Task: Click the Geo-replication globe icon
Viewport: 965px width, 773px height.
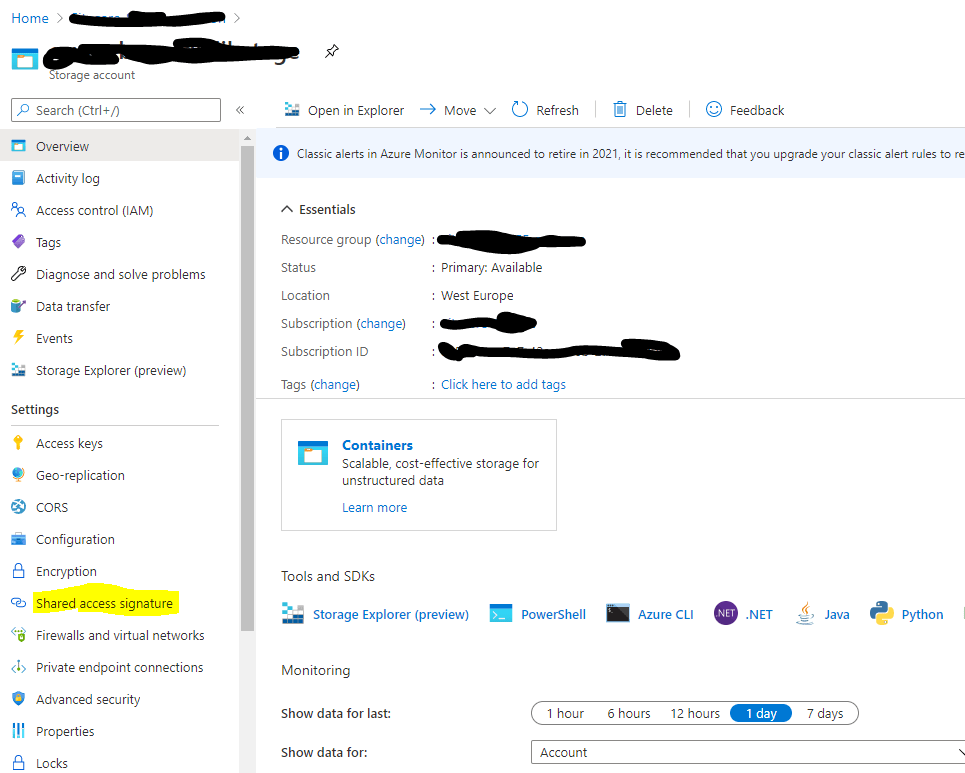Action: tap(18, 475)
